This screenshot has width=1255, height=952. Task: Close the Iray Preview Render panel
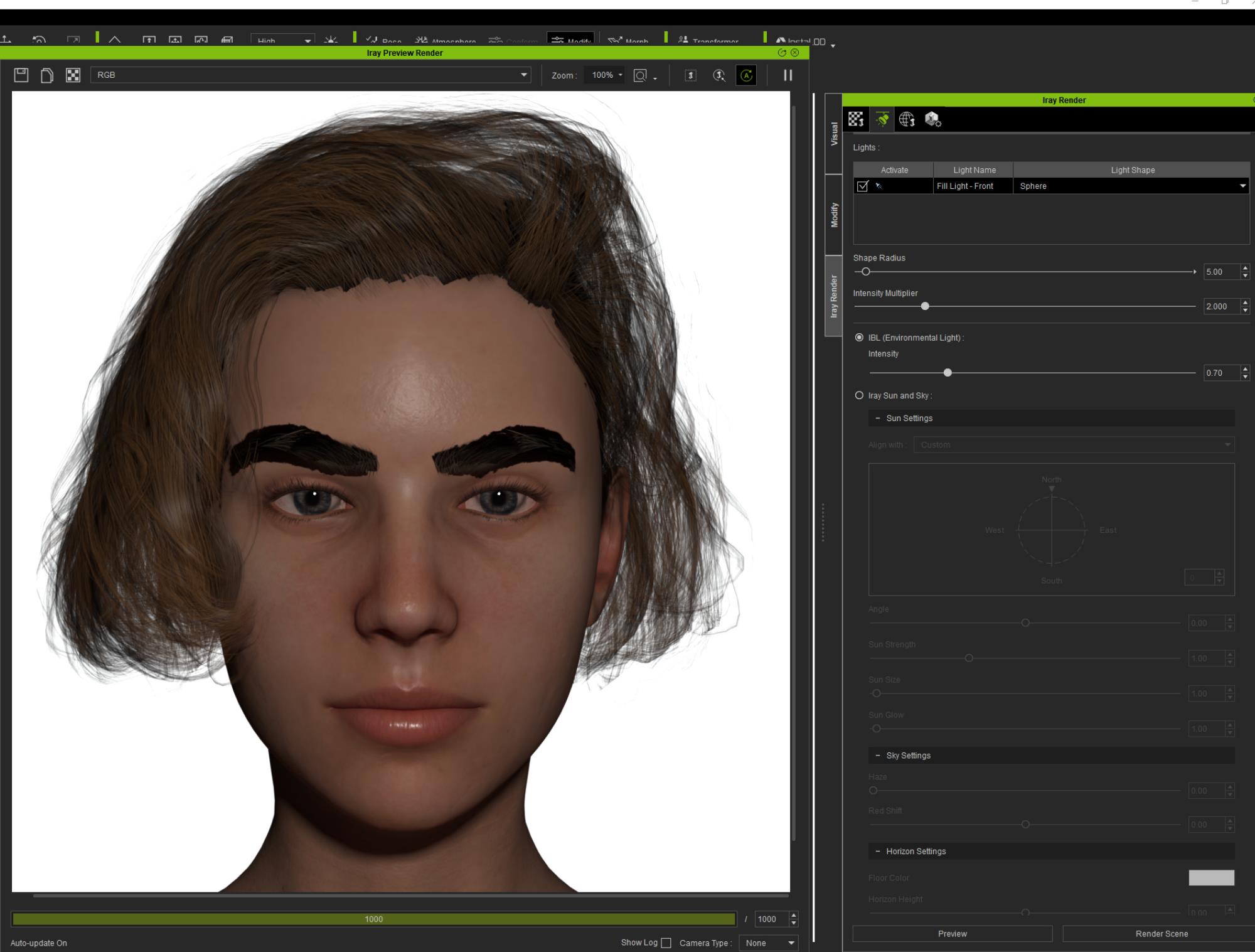[795, 53]
